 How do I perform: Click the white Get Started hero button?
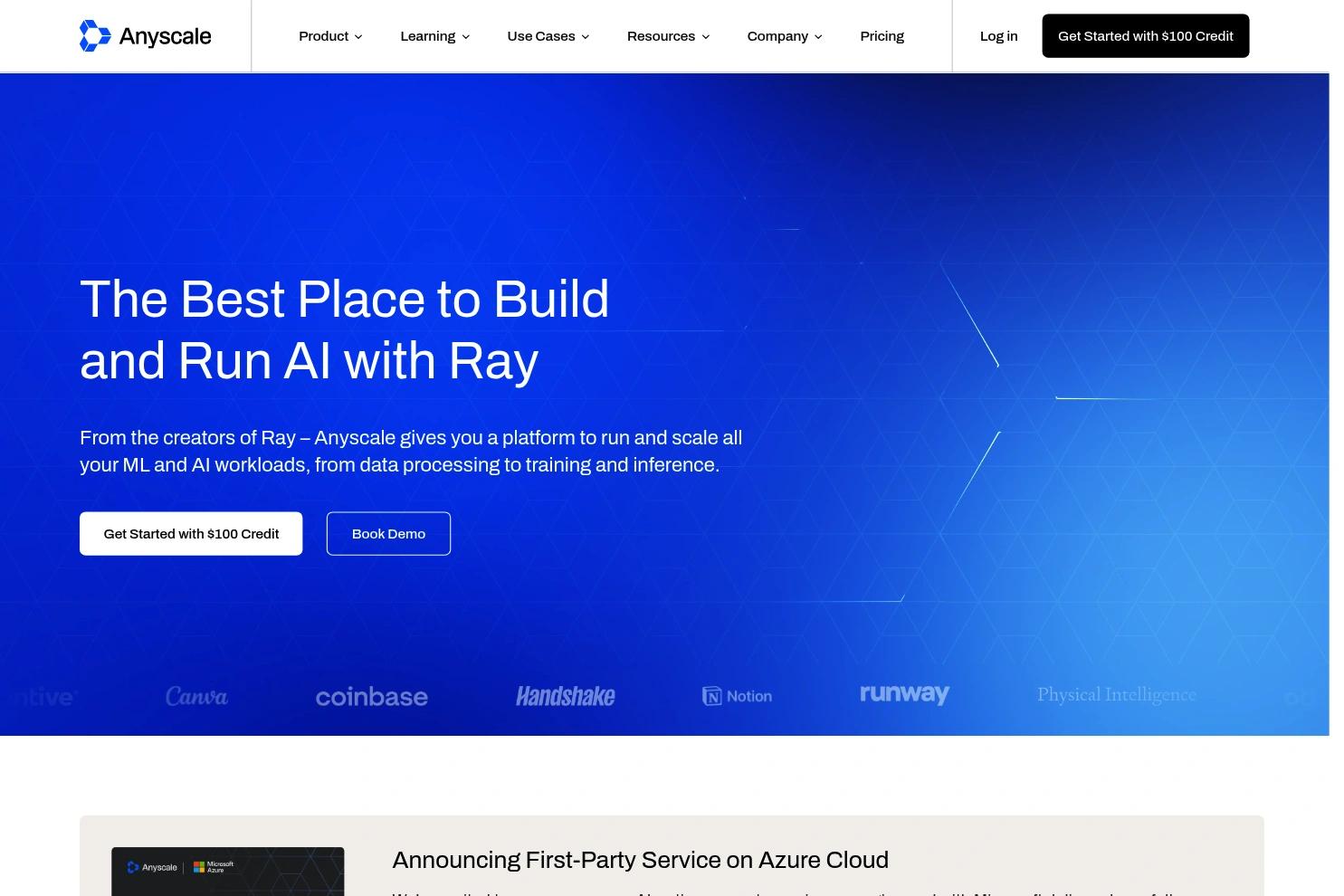click(x=191, y=534)
